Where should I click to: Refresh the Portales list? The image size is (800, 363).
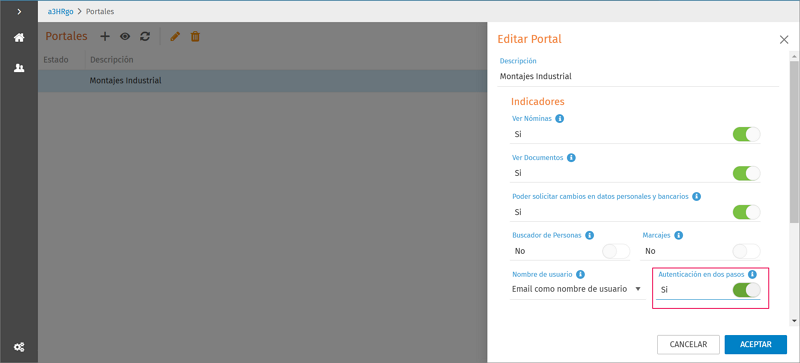[x=145, y=36]
